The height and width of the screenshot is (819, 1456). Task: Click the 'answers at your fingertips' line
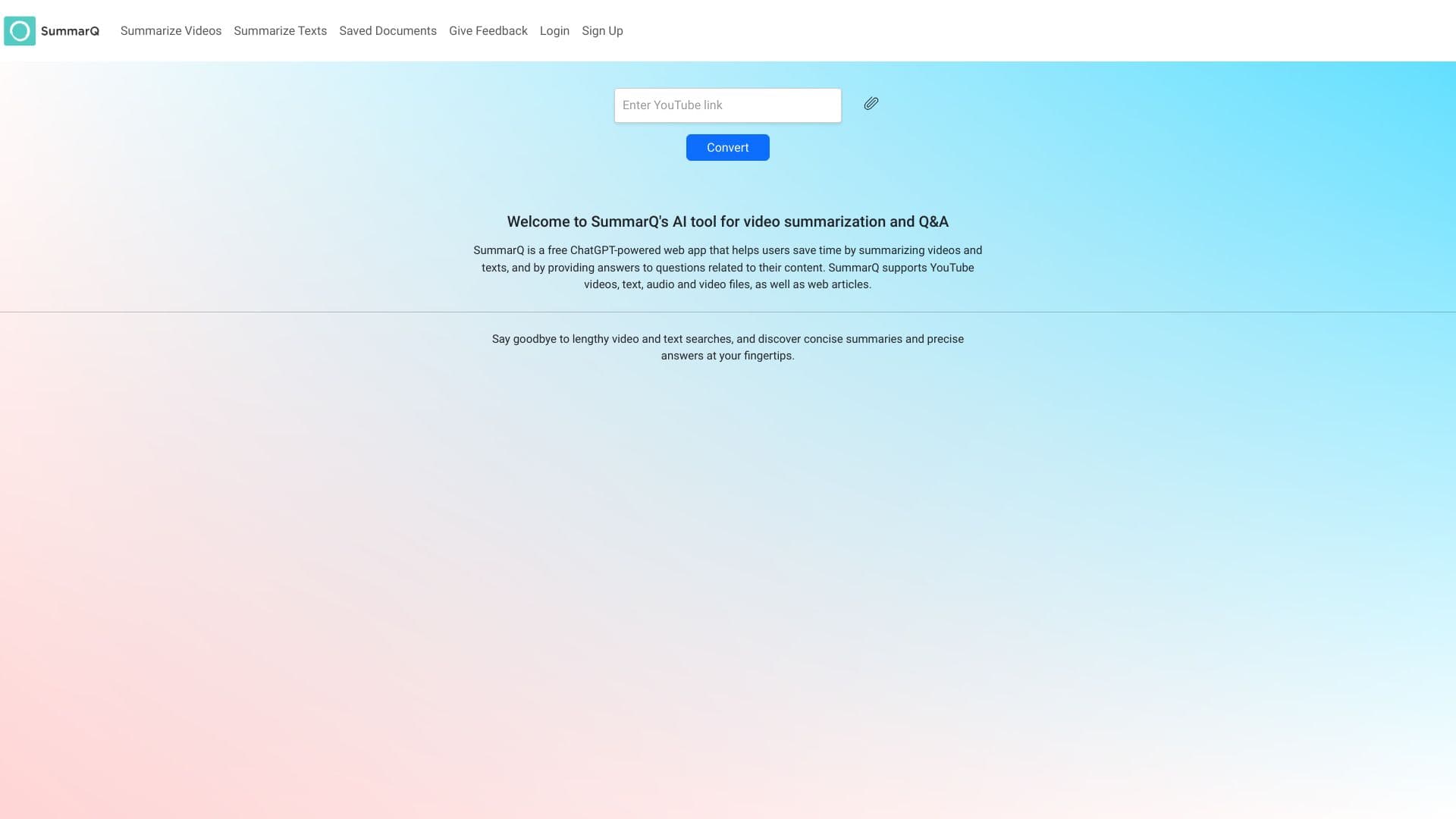[x=727, y=356]
